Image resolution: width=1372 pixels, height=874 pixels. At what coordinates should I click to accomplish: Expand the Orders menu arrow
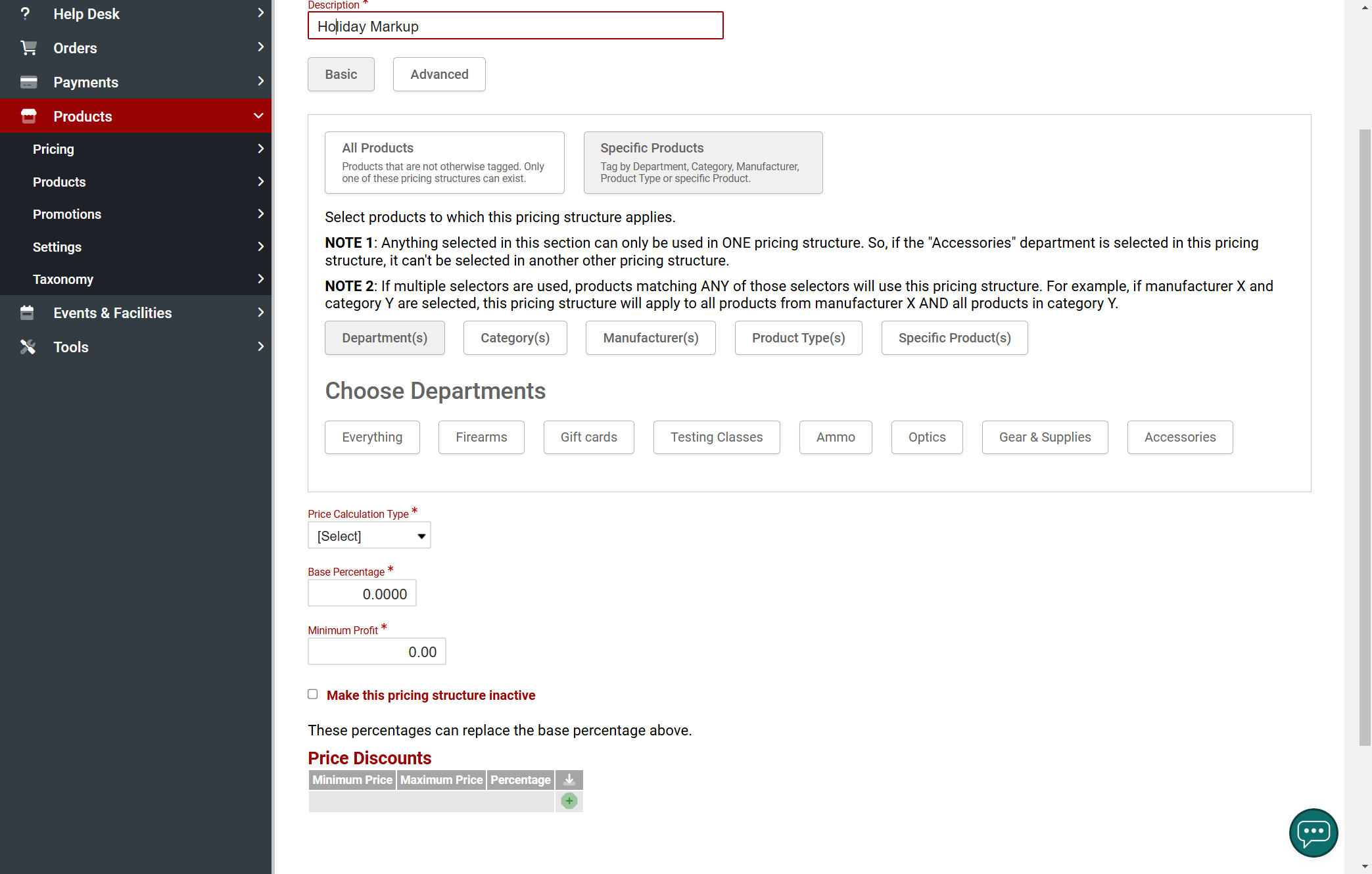[x=261, y=47]
